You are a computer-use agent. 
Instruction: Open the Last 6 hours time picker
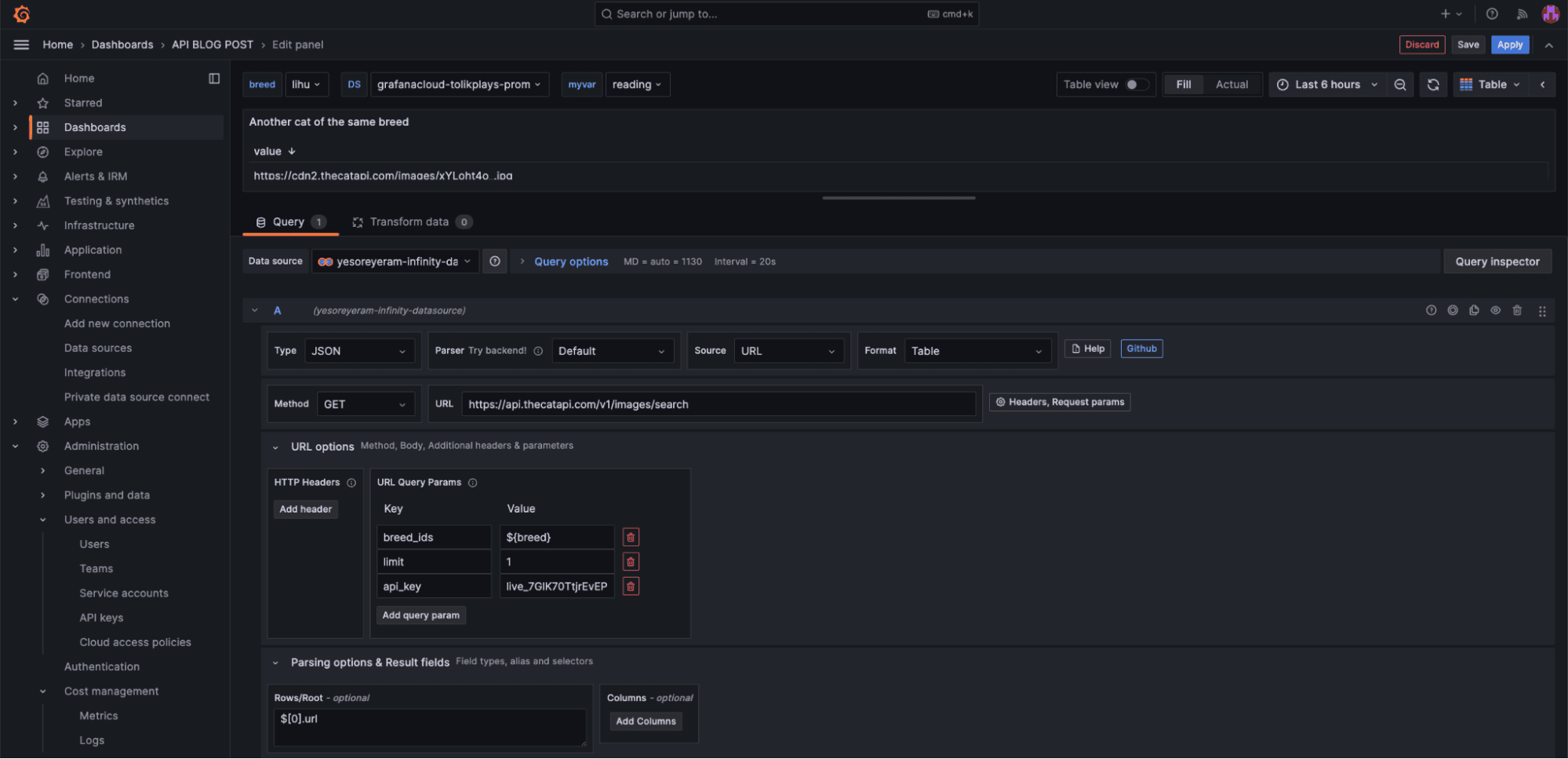tap(1329, 84)
